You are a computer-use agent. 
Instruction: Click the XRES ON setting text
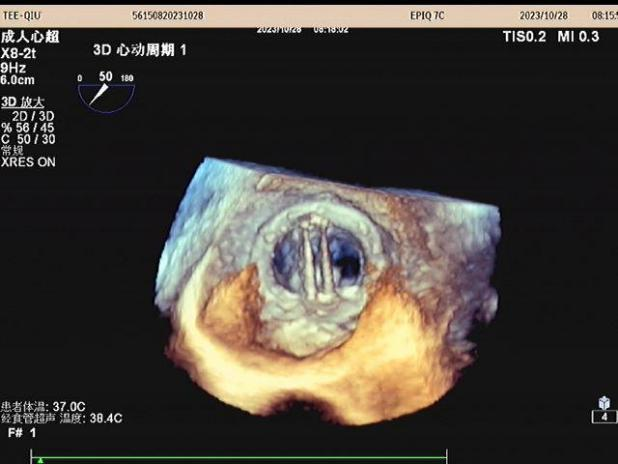29,160
